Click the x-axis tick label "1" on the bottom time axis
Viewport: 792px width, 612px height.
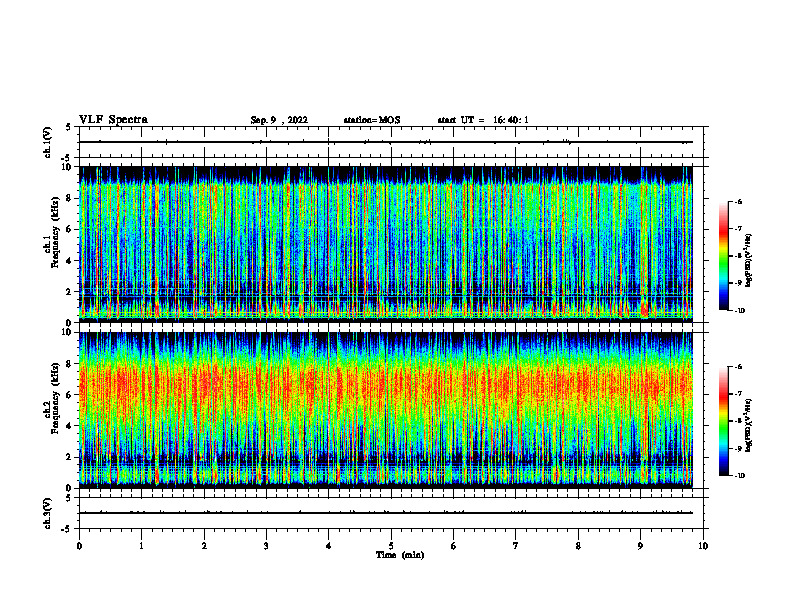pyautogui.click(x=141, y=546)
